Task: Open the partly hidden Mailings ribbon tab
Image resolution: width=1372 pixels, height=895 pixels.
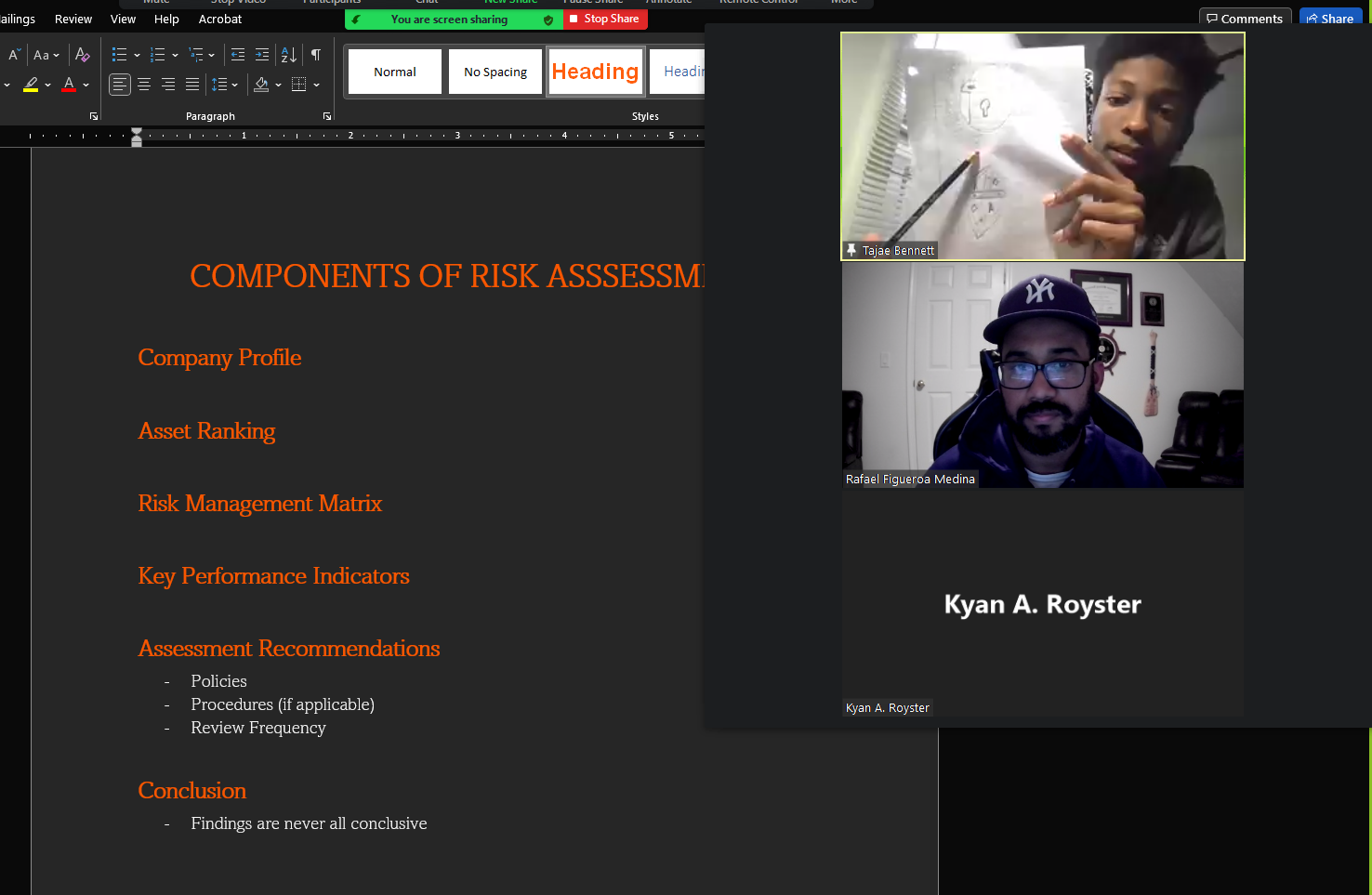Action: tap(18, 19)
